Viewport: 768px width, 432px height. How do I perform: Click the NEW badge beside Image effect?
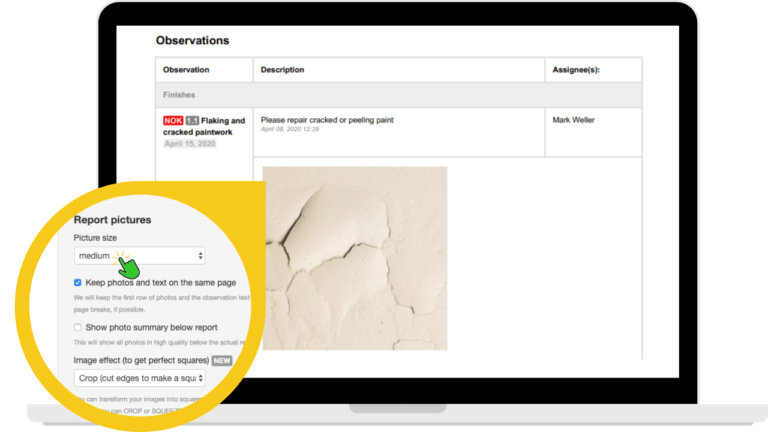[x=222, y=360]
